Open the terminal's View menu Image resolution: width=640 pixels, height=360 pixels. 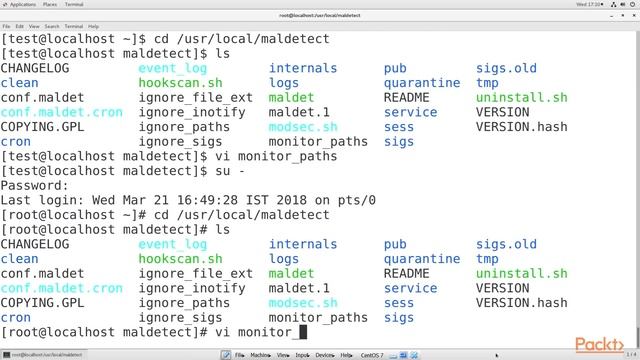pyautogui.click(x=34, y=27)
